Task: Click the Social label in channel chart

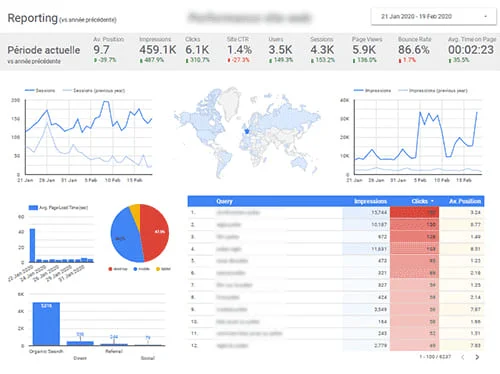Action: pyautogui.click(x=148, y=358)
